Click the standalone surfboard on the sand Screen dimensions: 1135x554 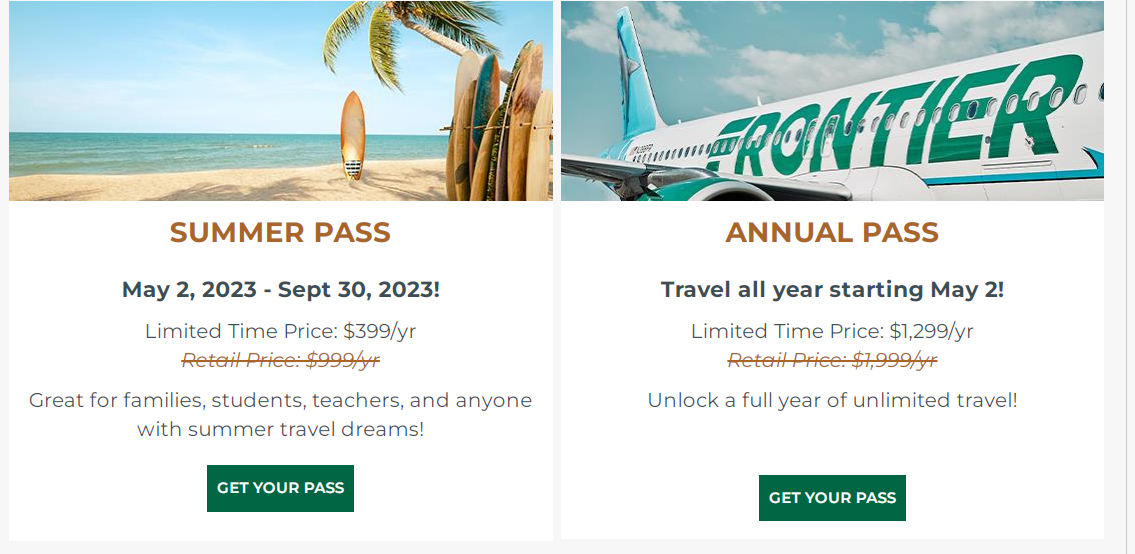pyautogui.click(x=353, y=135)
